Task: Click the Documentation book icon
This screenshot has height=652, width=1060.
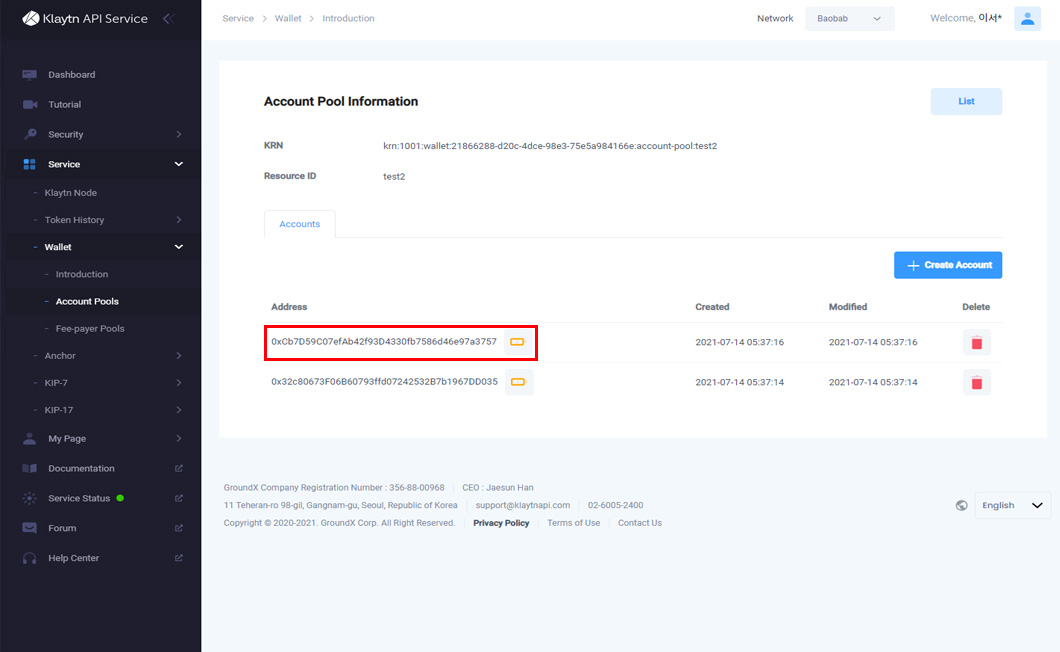Action: click(x=29, y=468)
